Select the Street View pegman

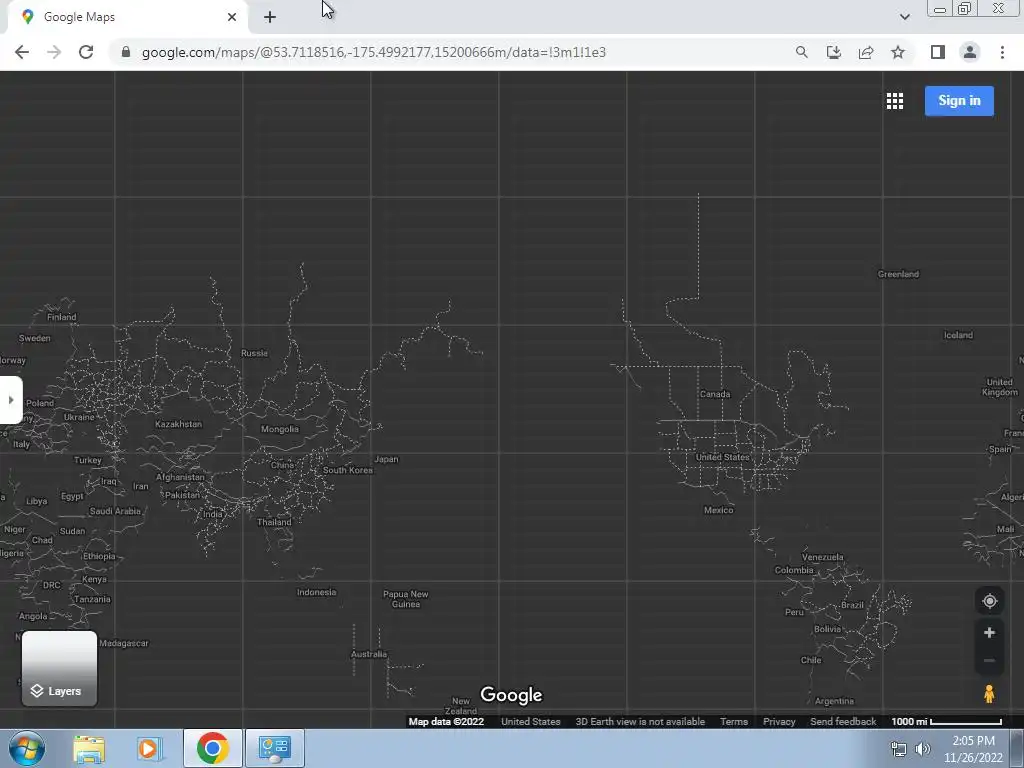pyautogui.click(x=989, y=694)
